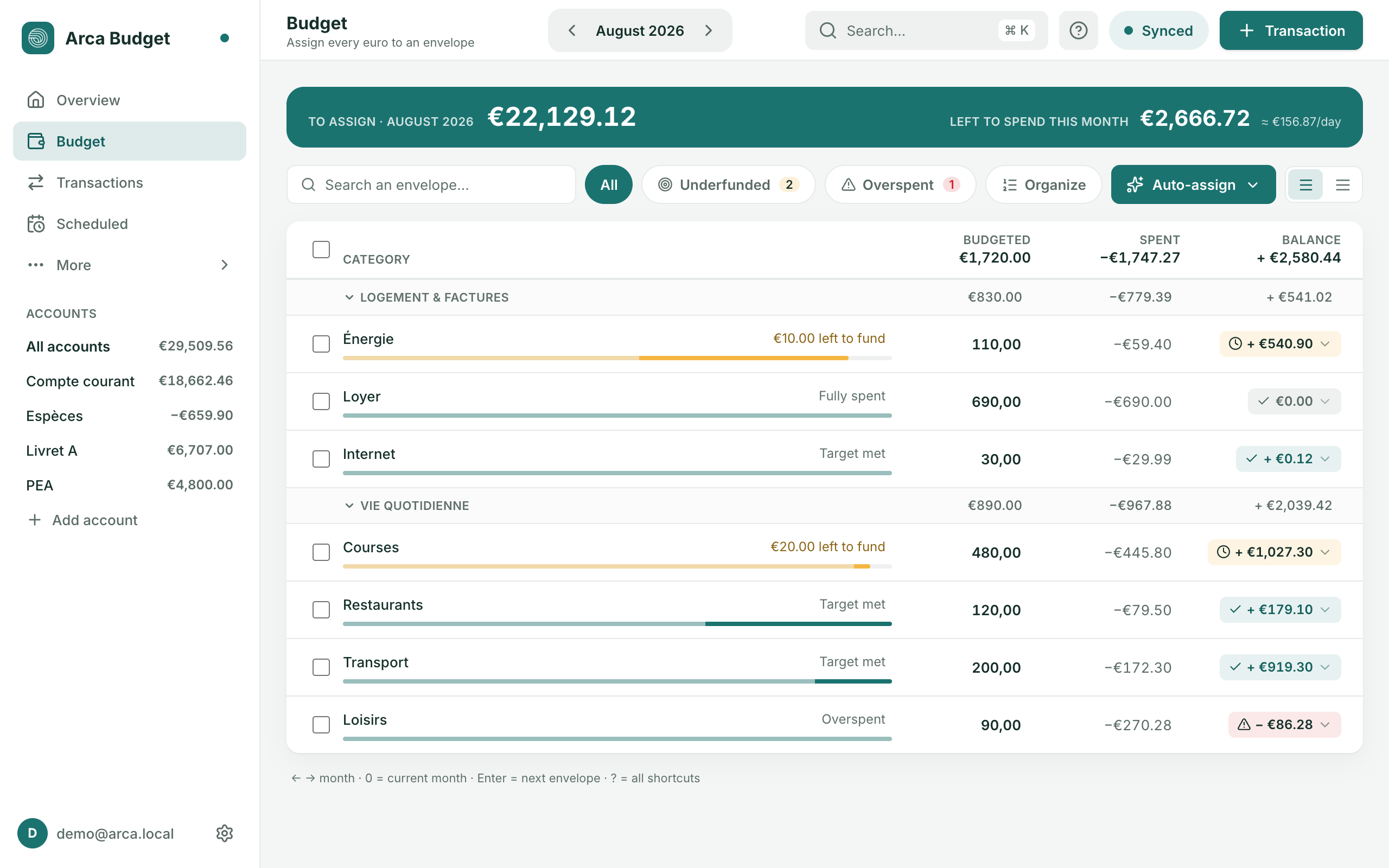Open the Livret A account
Screen dimensions: 1389x868
130,450
